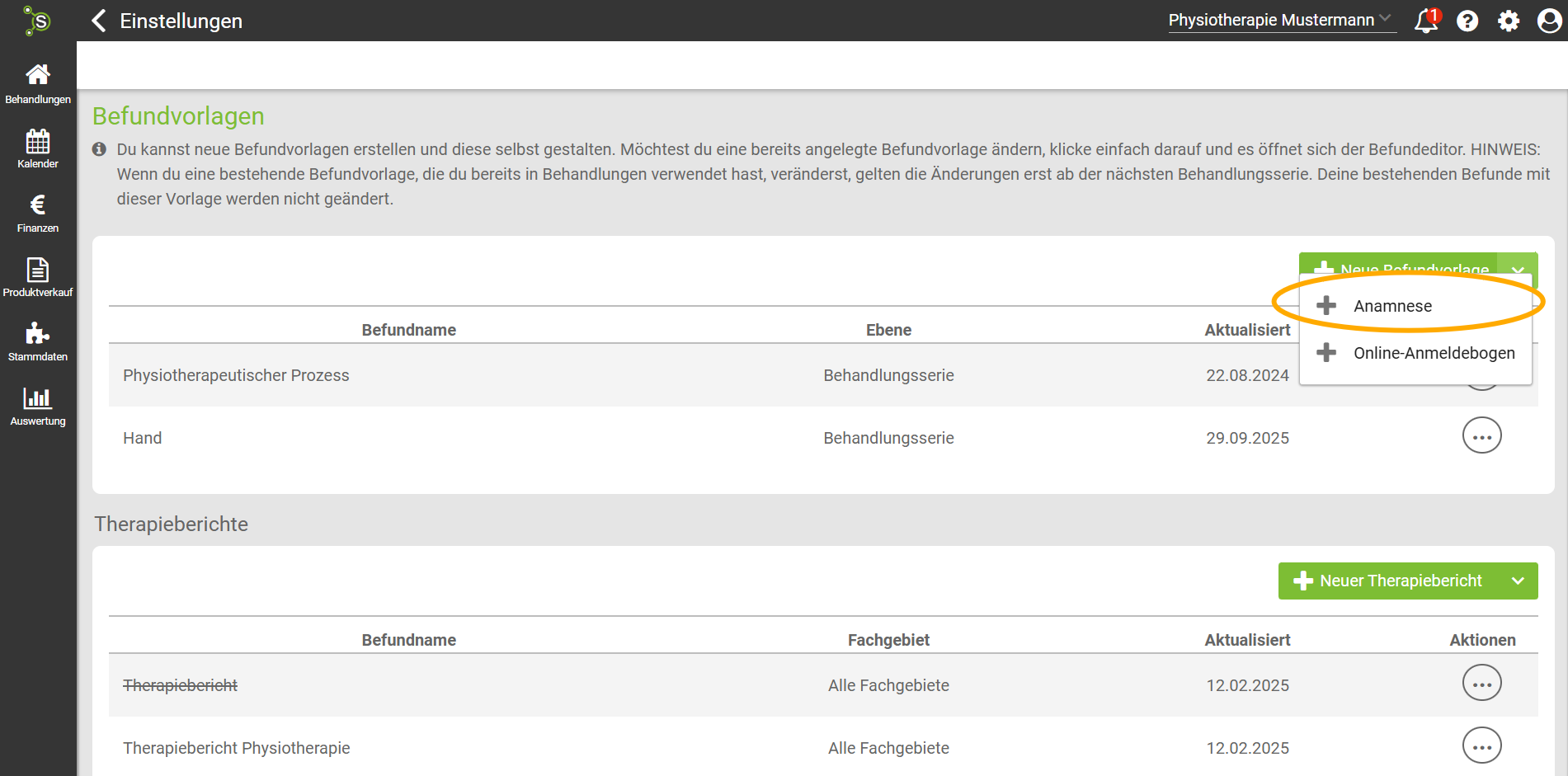
Task: Open notifications bell icon
Action: (1425, 21)
